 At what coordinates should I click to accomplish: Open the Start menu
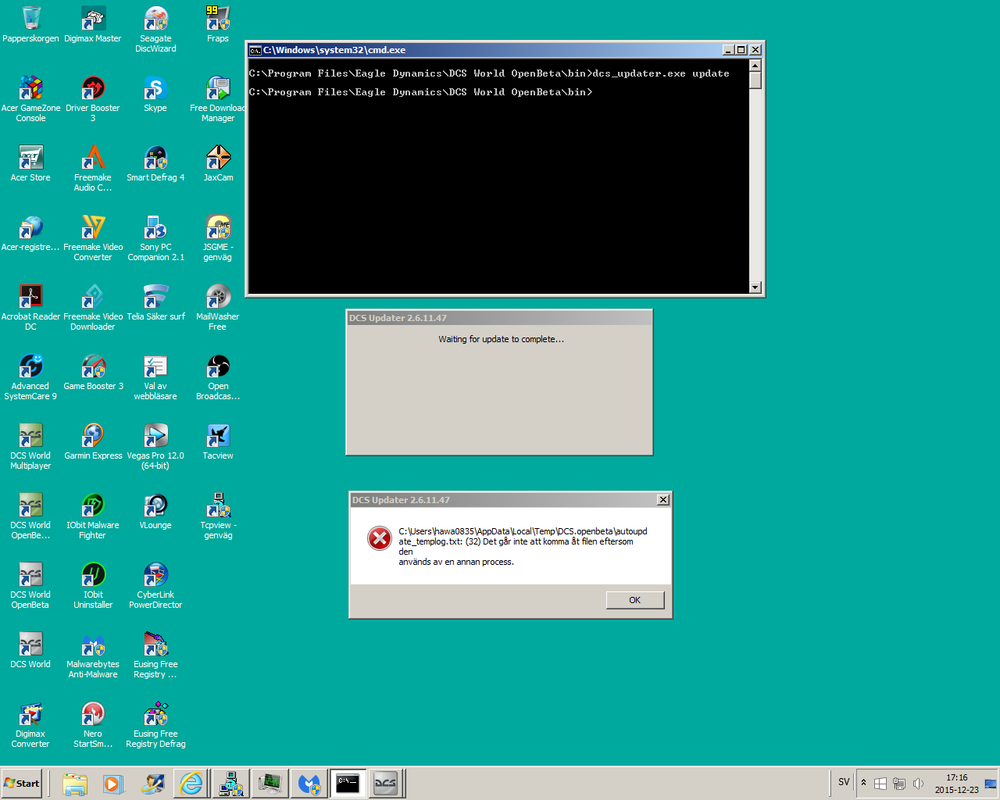(x=20, y=783)
